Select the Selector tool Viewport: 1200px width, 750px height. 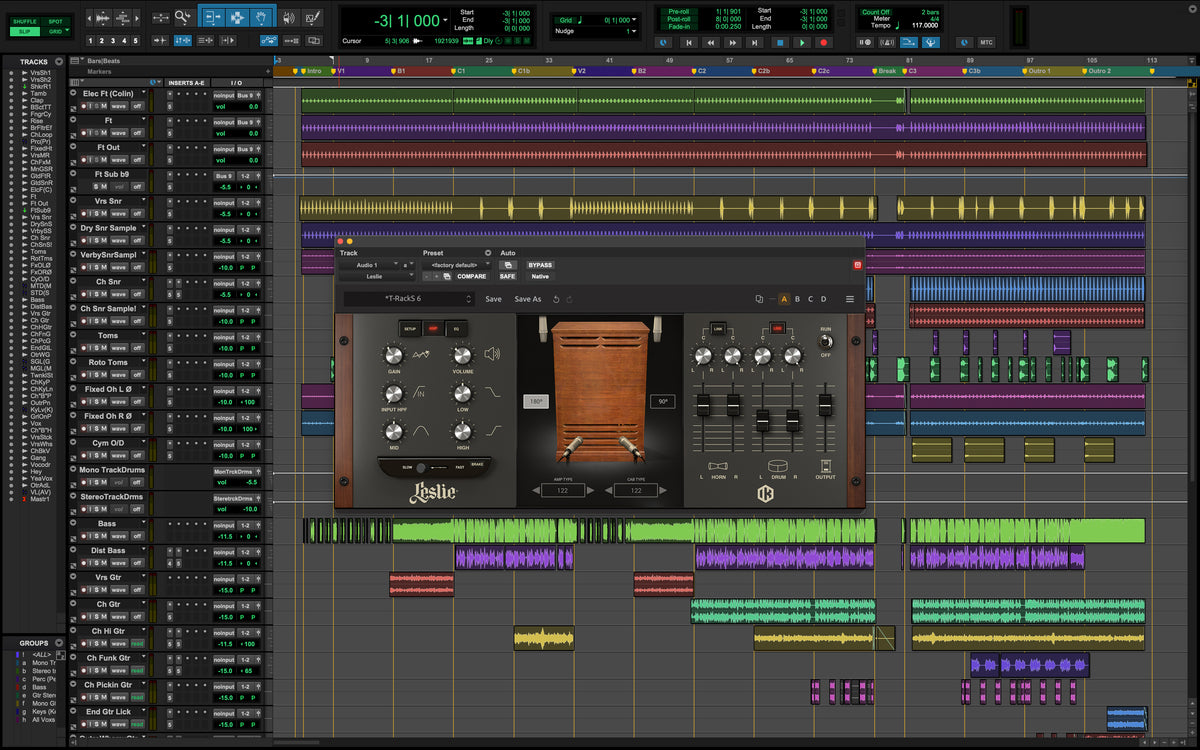coord(236,17)
